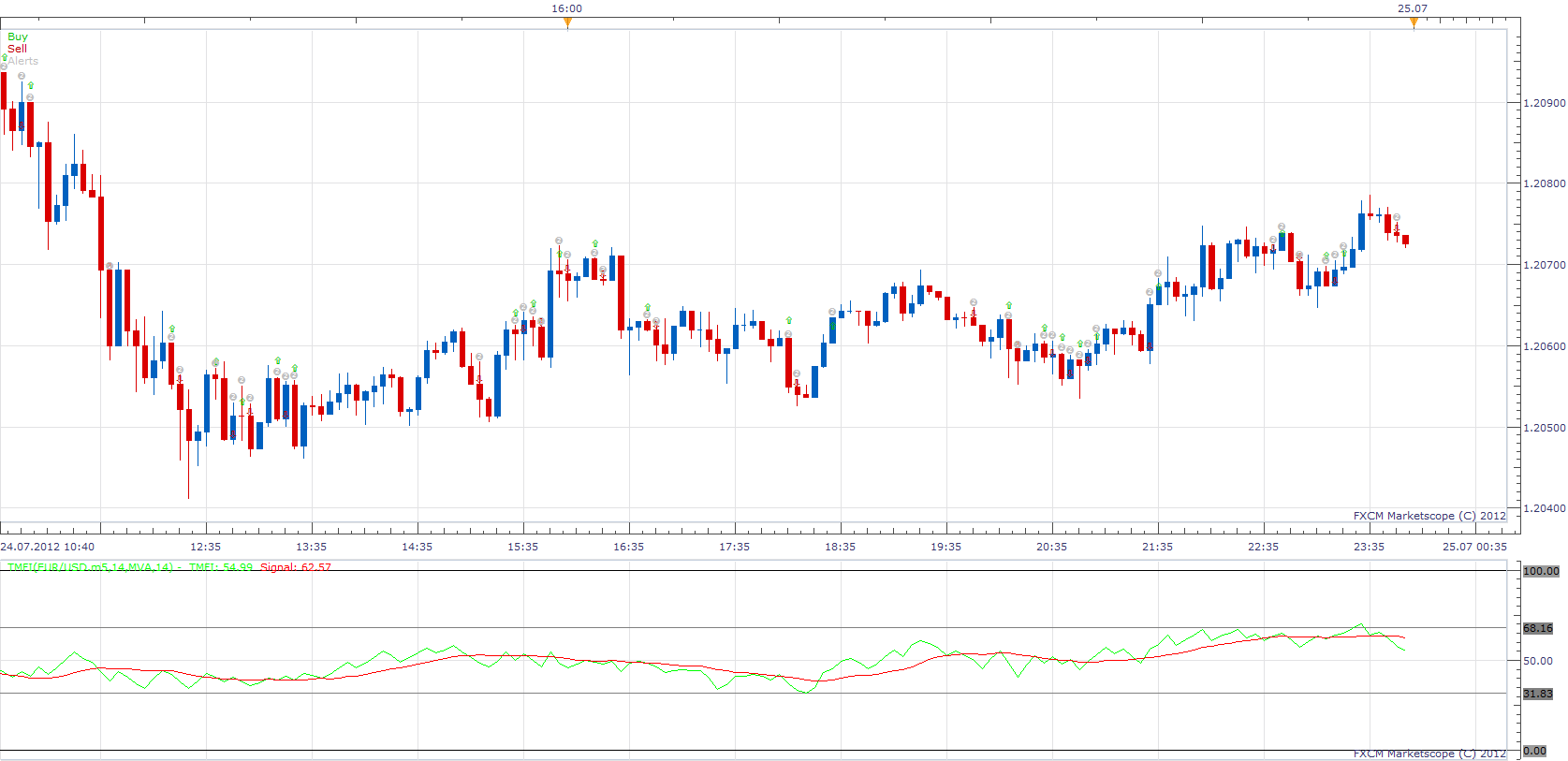Click the 50.00 midline label on oscillator
The width and height of the screenshot is (1568, 761).
(x=1538, y=661)
